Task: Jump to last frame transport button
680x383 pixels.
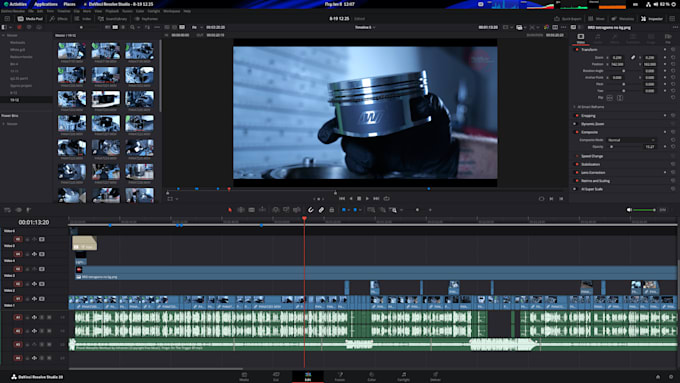Action: click(x=376, y=199)
